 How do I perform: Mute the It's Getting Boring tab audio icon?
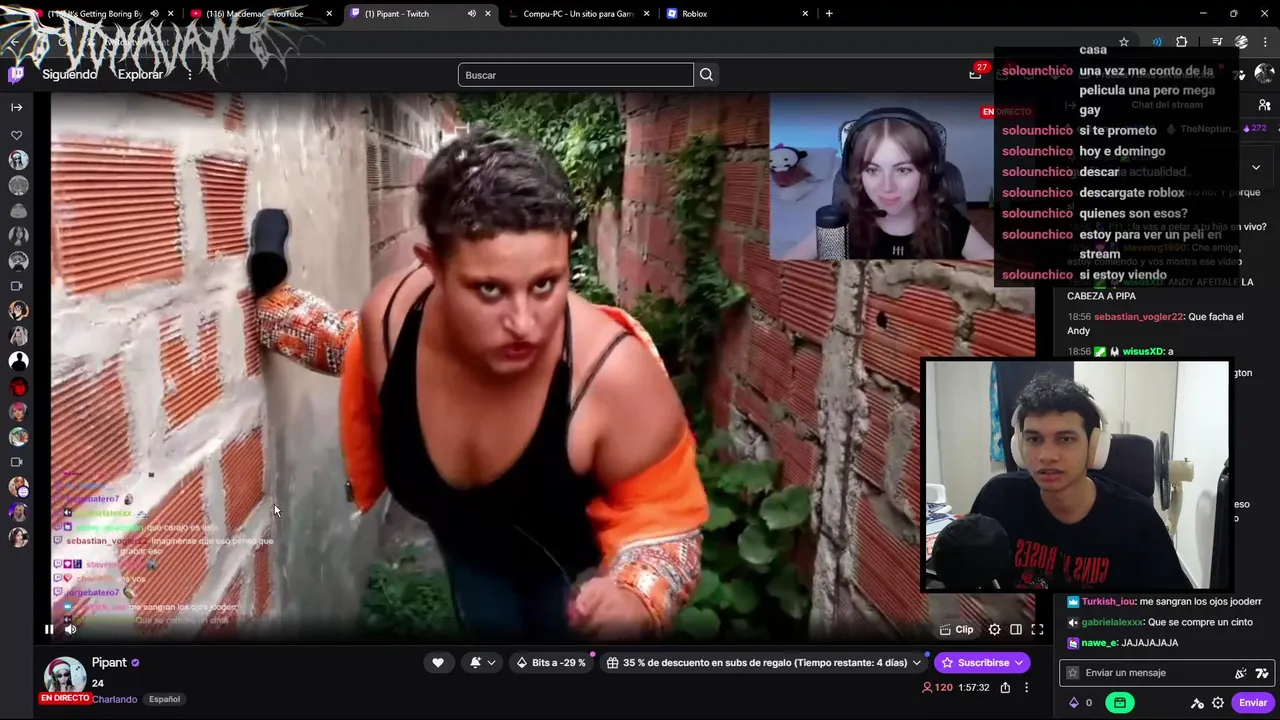click(154, 14)
